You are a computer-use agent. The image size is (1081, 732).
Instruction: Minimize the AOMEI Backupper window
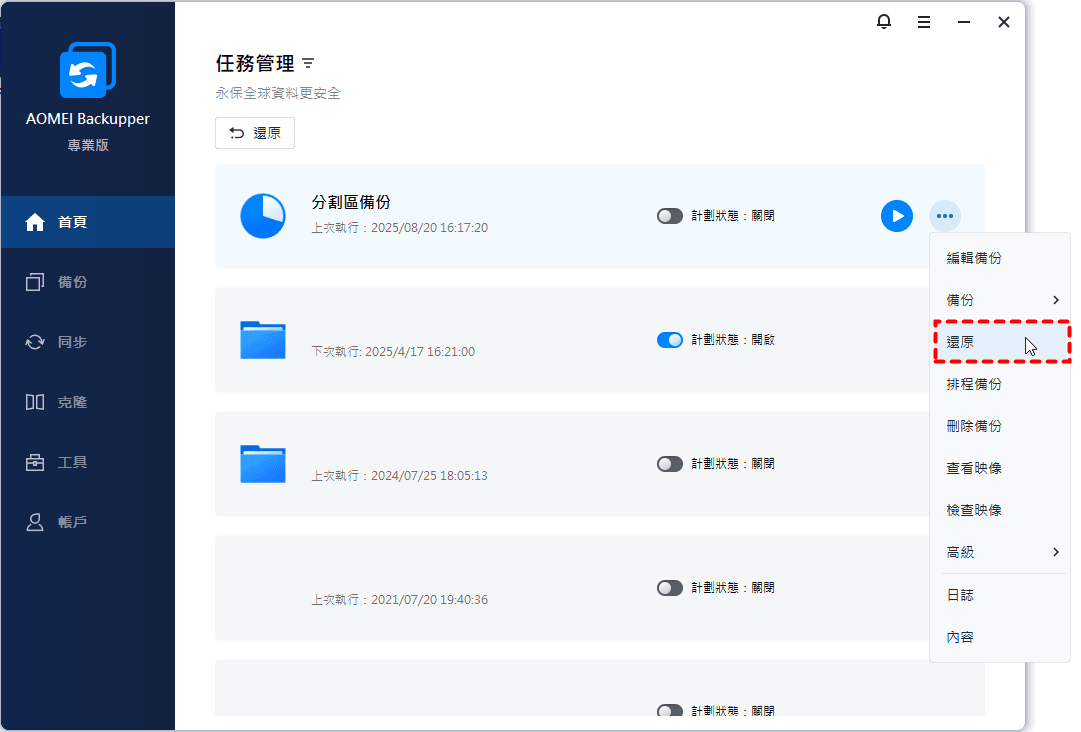pyautogui.click(x=964, y=22)
